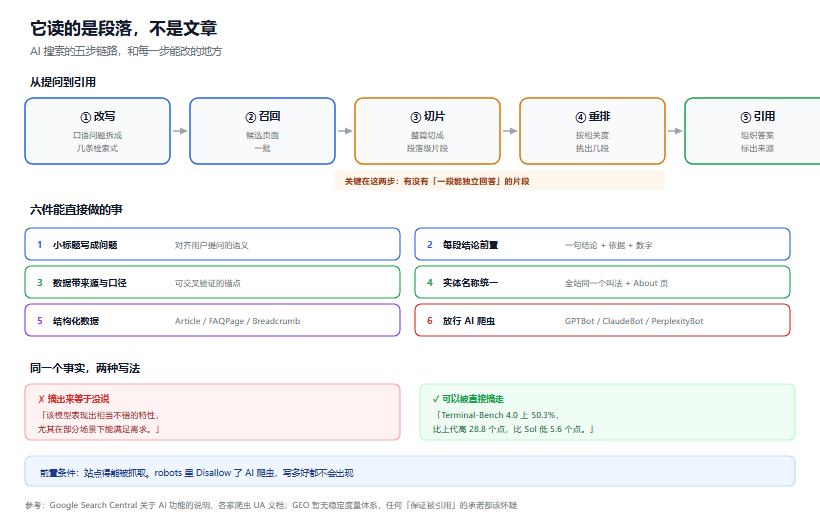Click the ④ 重排 step box
Screen dimensions: 820x520
pos(593,131)
